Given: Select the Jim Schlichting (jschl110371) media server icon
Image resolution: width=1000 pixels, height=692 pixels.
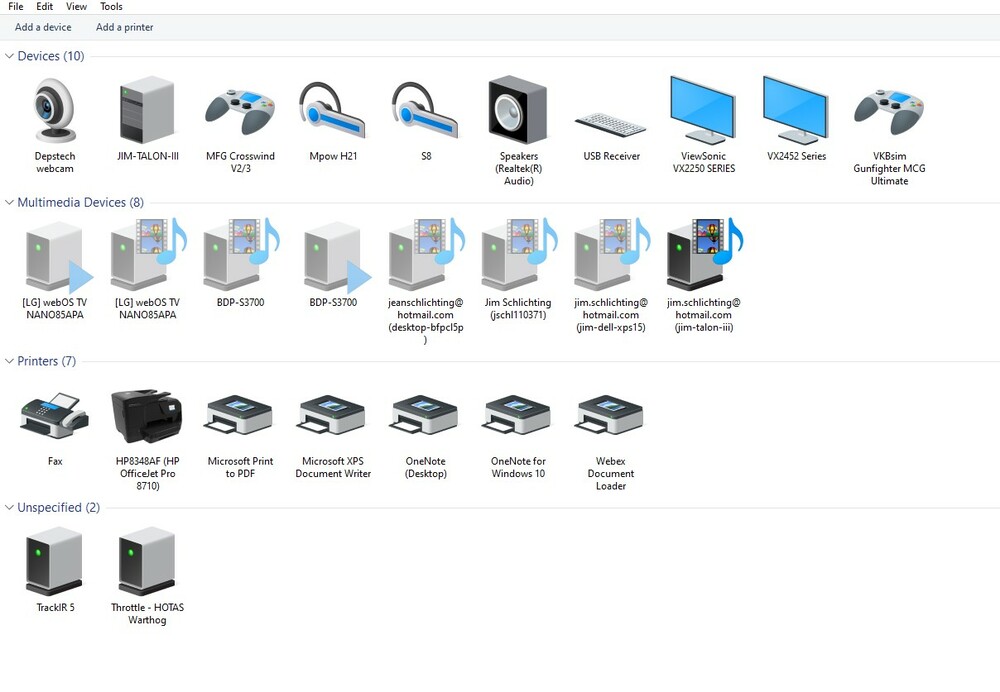Looking at the screenshot, I should [x=519, y=254].
